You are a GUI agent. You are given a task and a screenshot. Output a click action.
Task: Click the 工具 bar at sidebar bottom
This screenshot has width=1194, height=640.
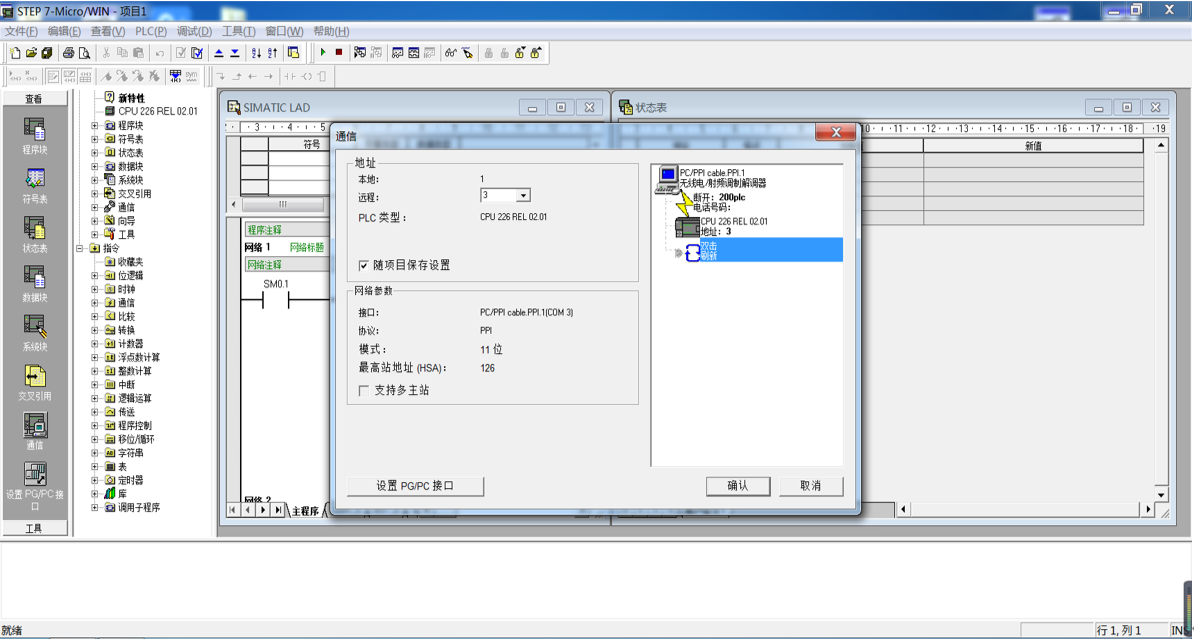(x=34, y=528)
